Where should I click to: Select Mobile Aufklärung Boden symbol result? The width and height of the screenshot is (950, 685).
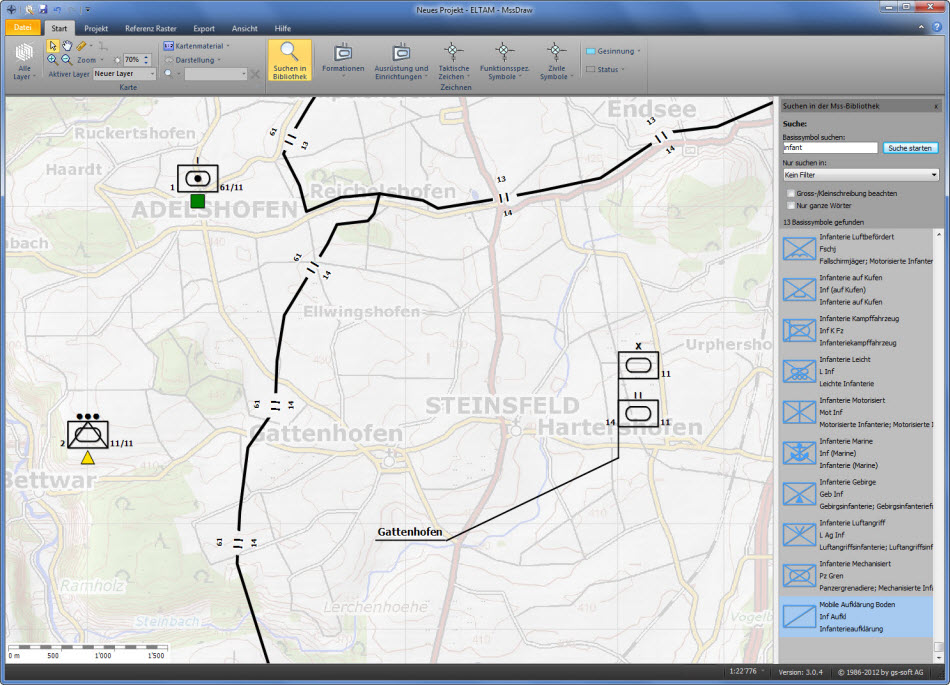click(857, 617)
